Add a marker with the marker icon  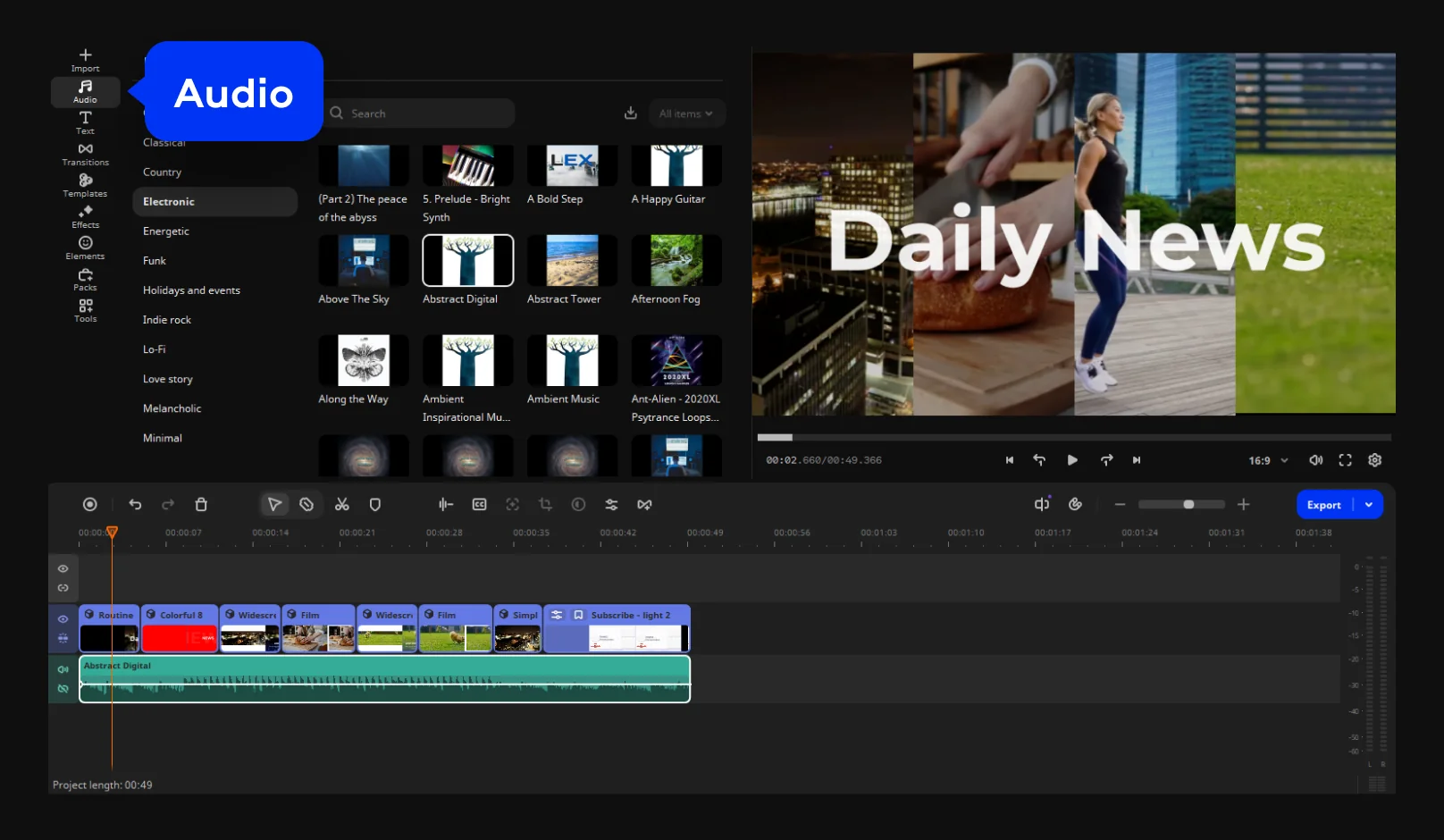click(x=375, y=505)
